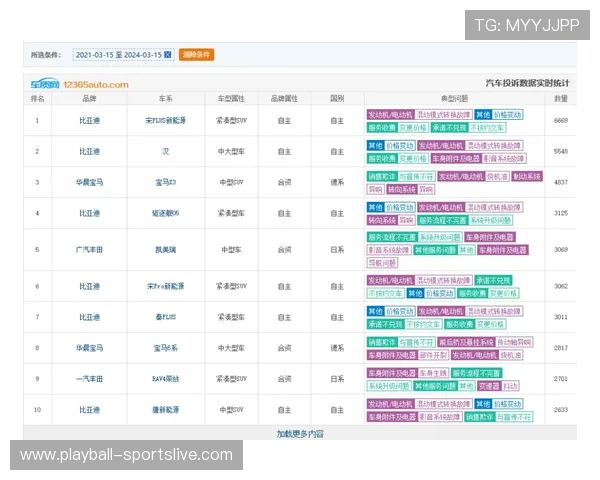Click the 典型问题 column header

[x=454, y=99]
